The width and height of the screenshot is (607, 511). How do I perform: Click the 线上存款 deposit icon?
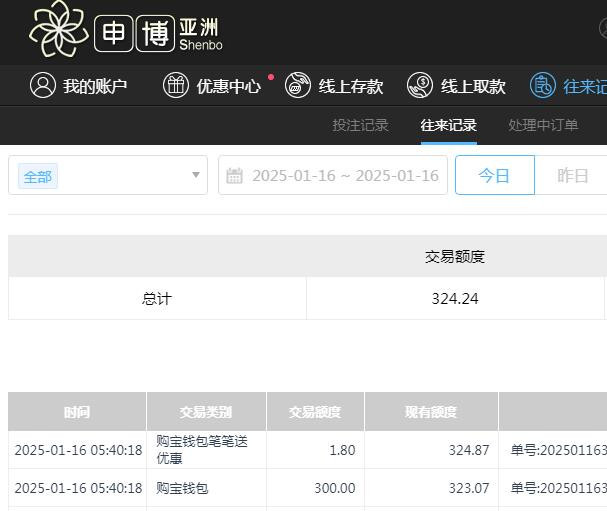point(298,85)
